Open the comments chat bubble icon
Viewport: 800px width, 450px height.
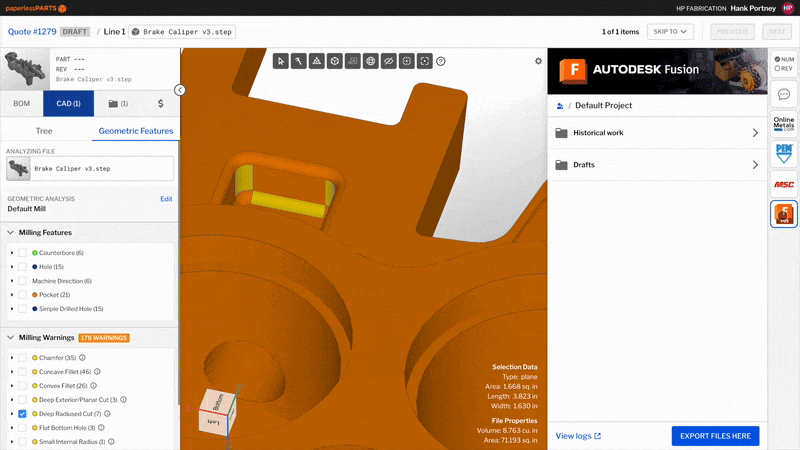click(x=784, y=94)
